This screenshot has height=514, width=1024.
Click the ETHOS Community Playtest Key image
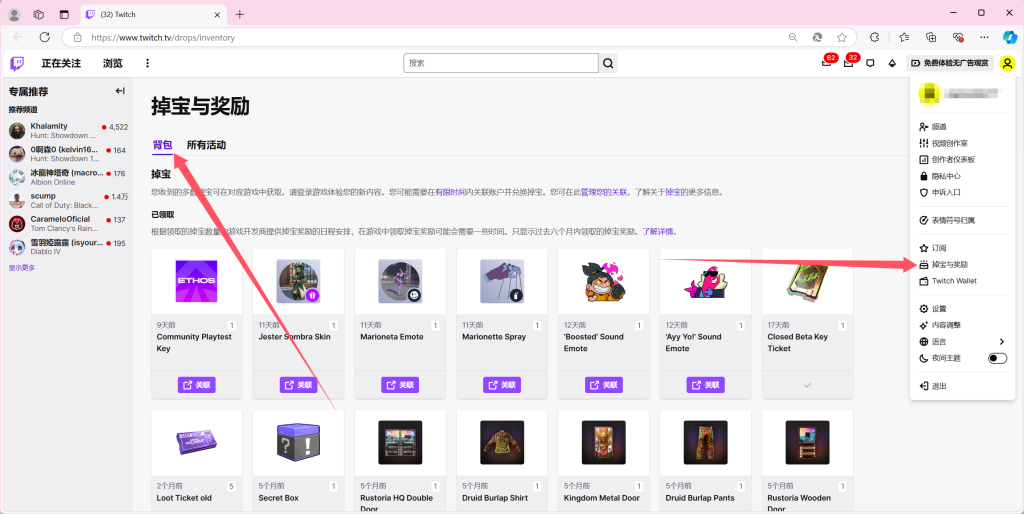pyautogui.click(x=197, y=281)
